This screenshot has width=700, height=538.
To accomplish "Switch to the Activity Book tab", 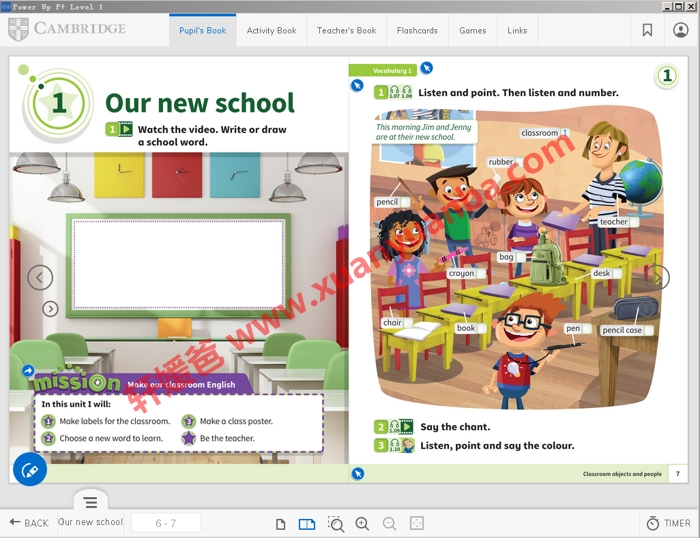I will coord(271,31).
